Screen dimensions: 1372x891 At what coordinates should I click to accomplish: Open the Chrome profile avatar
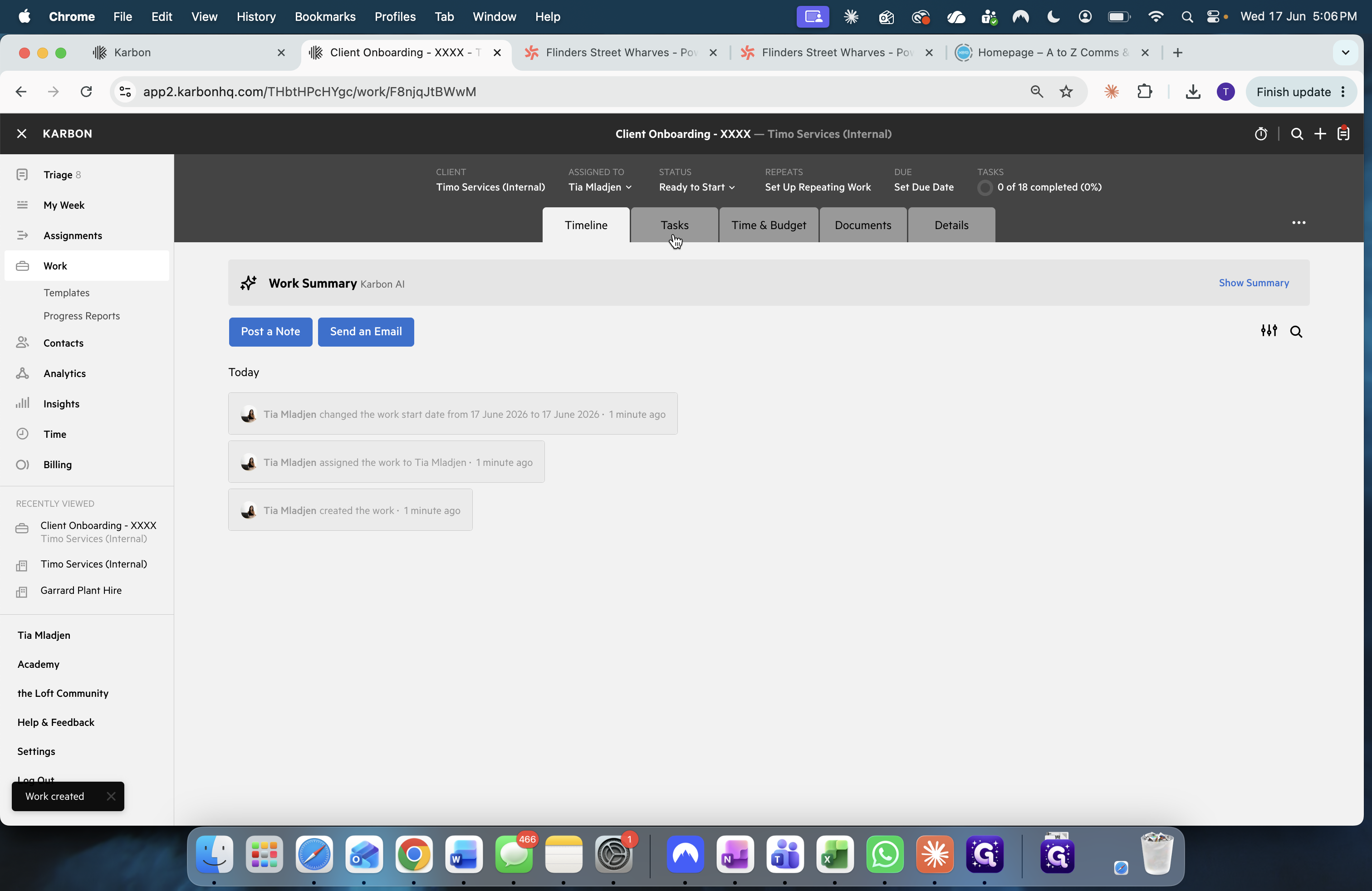pyautogui.click(x=1225, y=92)
